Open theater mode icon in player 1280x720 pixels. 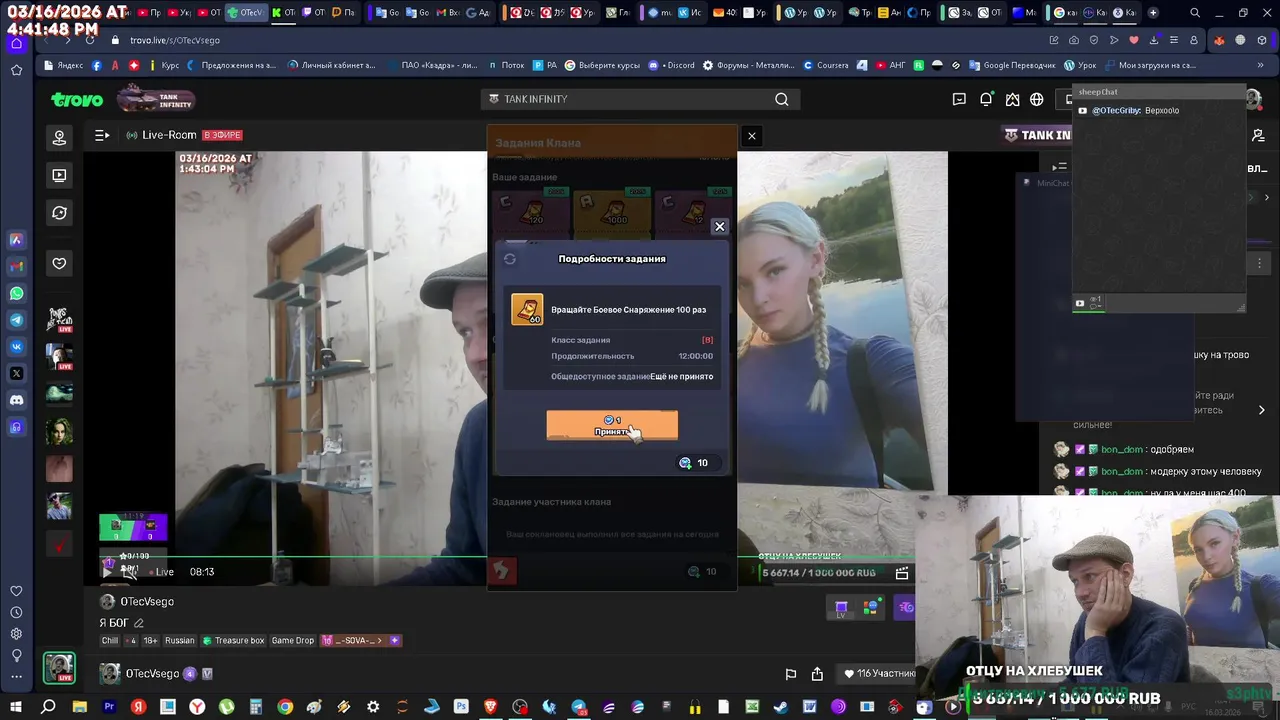click(902, 573)
